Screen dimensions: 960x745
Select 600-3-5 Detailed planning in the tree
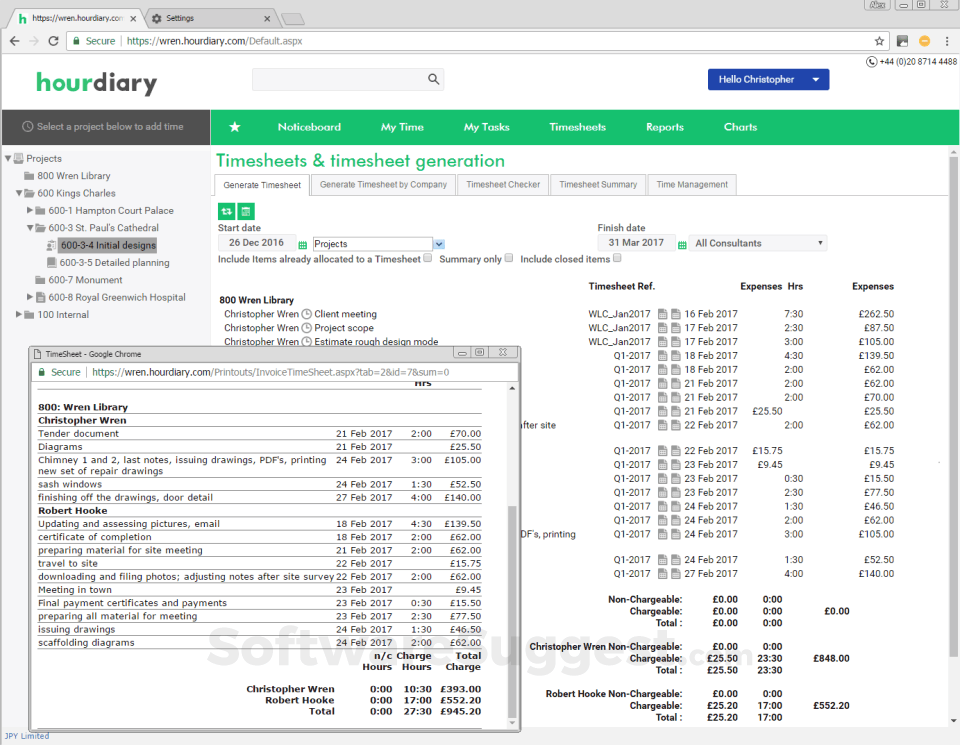114,263
